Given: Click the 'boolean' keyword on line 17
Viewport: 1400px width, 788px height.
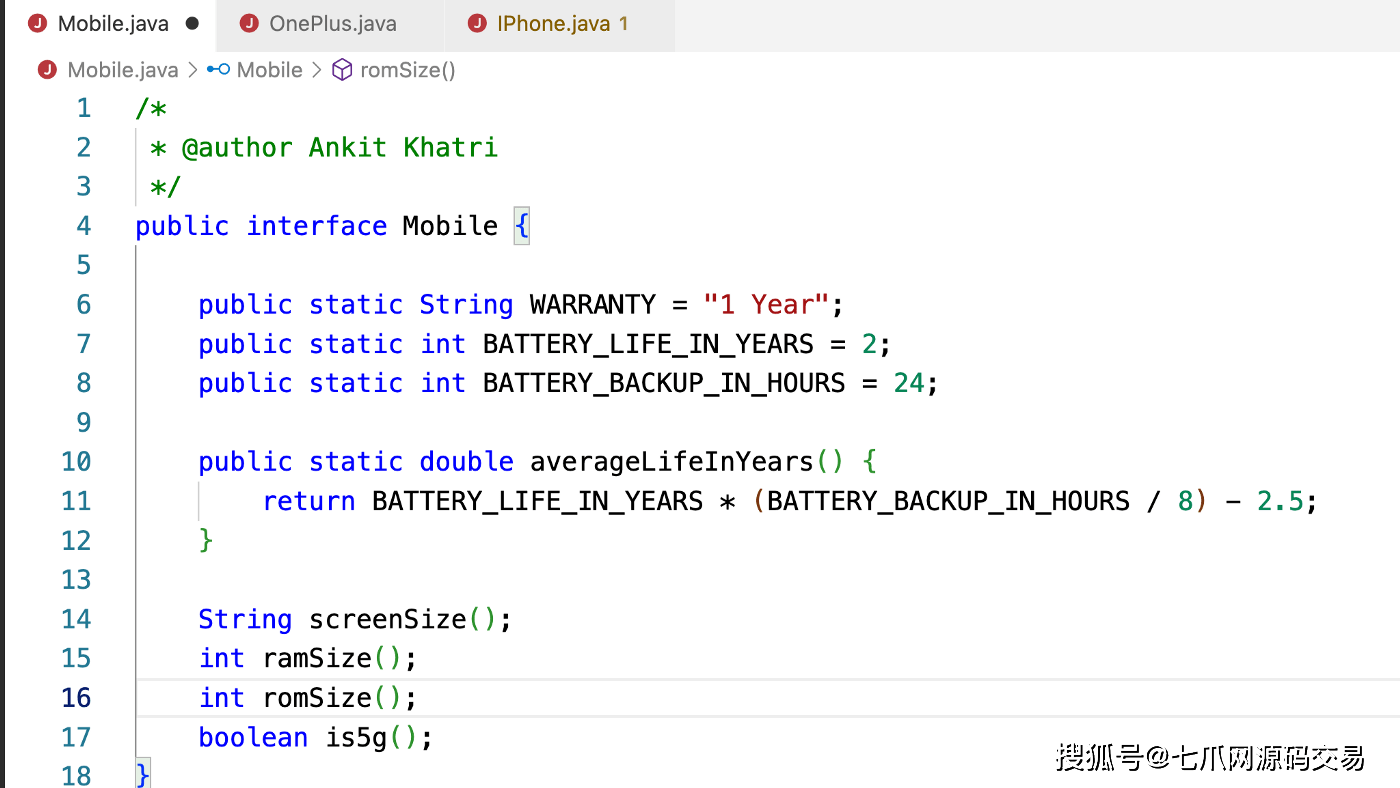Looking at the screenshot, I should (253, 737).
